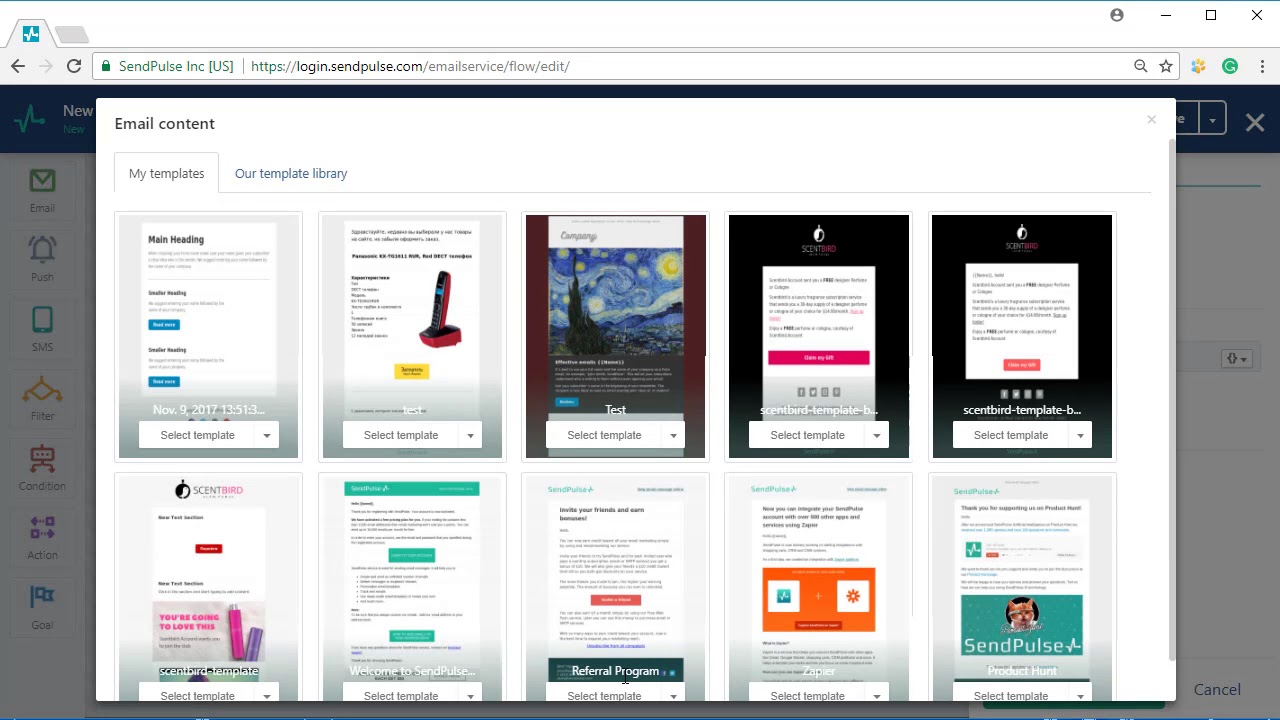The height and width of the screenshot is (720, 1280).
Task: Click the dialog vertical scrollbar
Action: [x=1172, y=400]
